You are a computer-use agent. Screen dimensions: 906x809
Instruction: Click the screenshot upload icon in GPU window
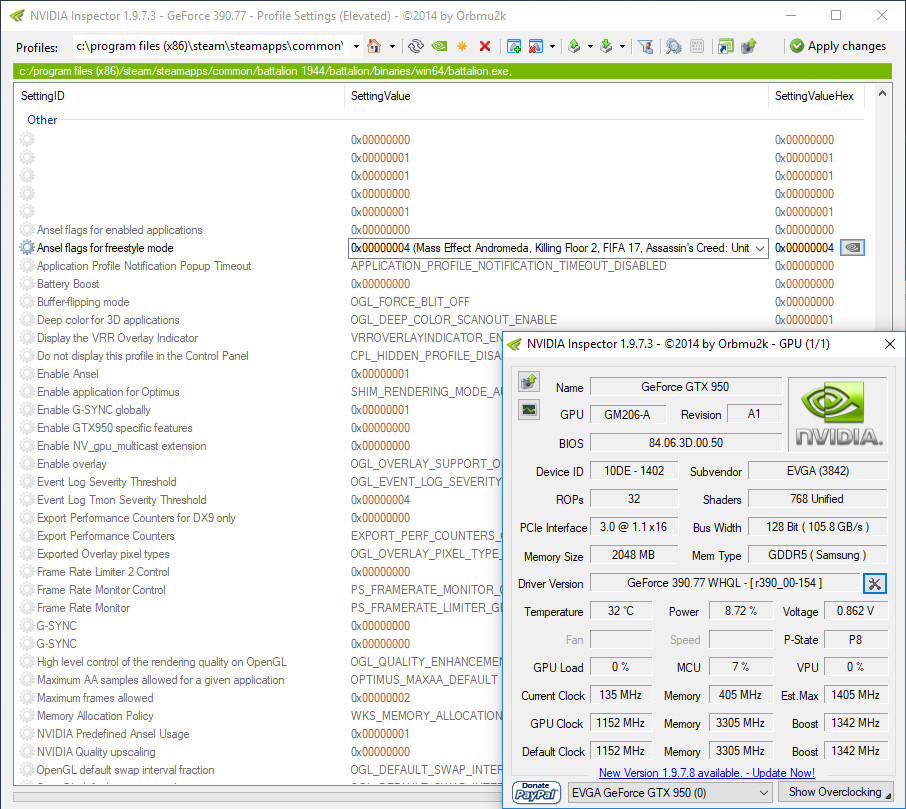(x=529, y=382)
